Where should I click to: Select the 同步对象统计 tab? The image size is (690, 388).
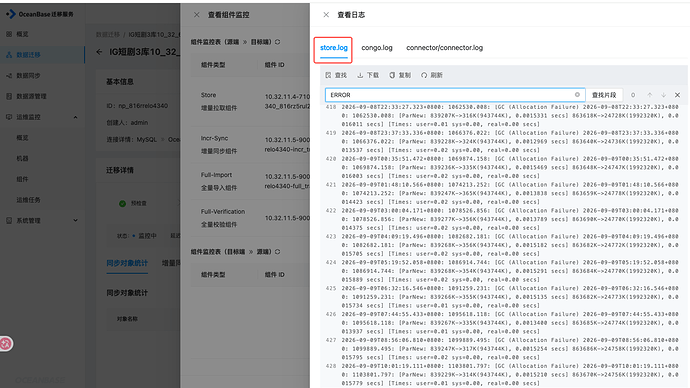click(x=127, y=263)
